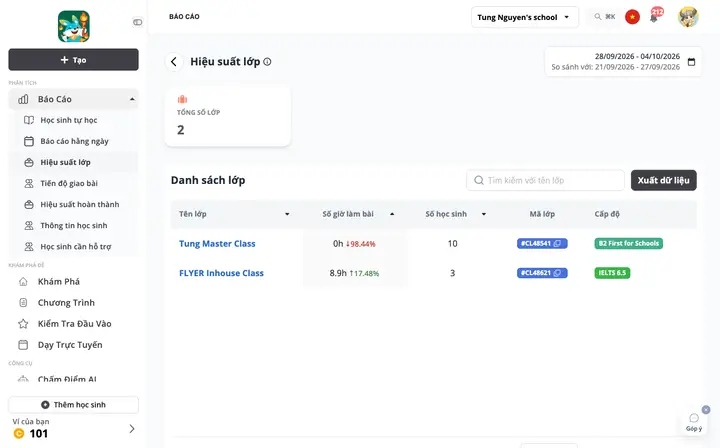Click the date range 28/09/2026 - 04/10/2026
720x448 pixels.
637,56
